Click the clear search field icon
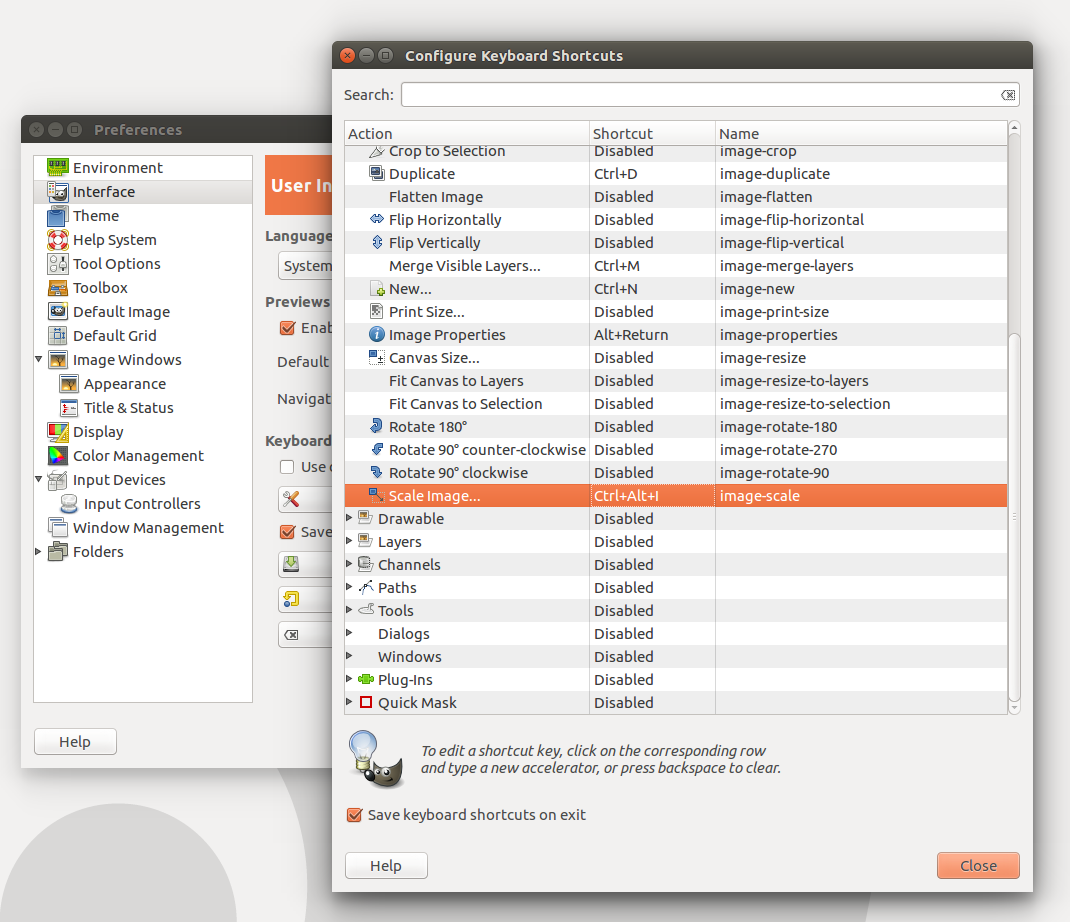The image size is (1070, 922). (x=1008, y=95)
